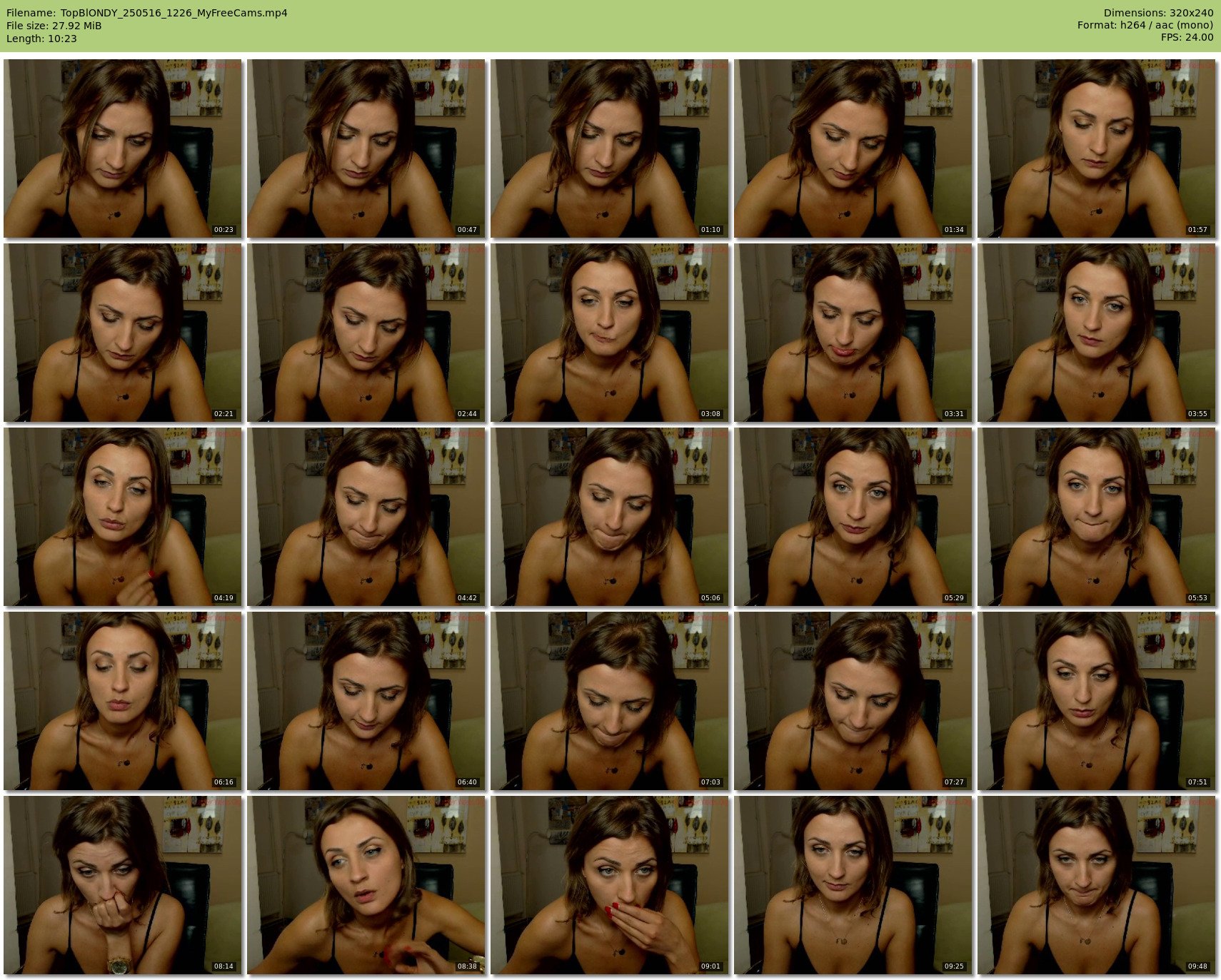Click the last thumbnail at 09:48
1221x980 pixels.
pyautogui.click(x=1097, y=885)
